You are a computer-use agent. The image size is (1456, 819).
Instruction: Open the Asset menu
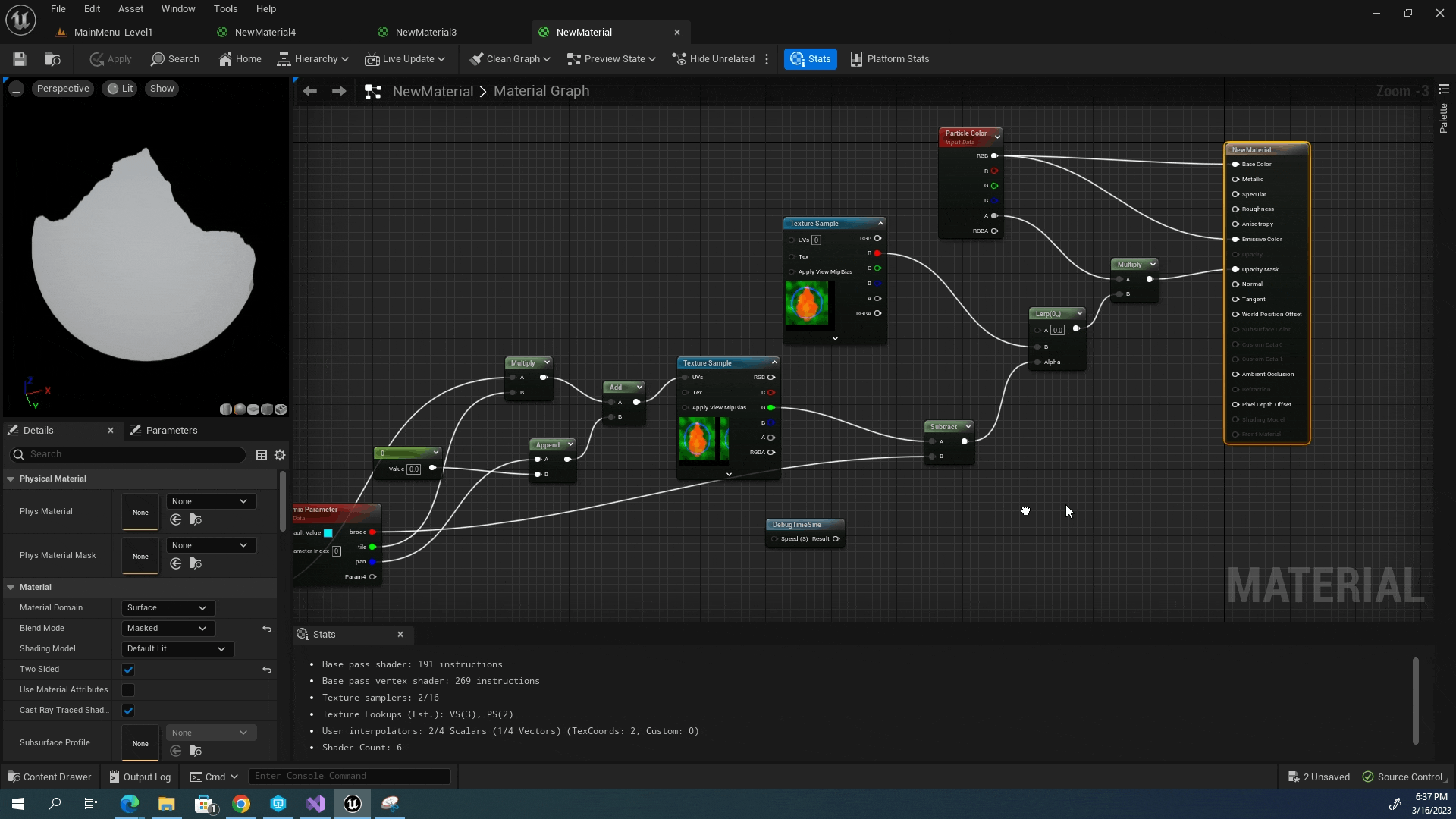click(130, 8)
